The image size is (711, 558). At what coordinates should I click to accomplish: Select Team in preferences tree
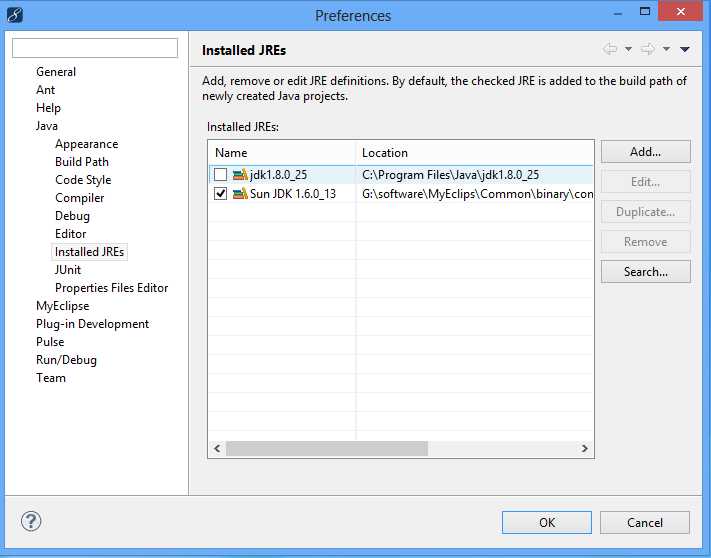pyautogui.click(x=51, y=378)
